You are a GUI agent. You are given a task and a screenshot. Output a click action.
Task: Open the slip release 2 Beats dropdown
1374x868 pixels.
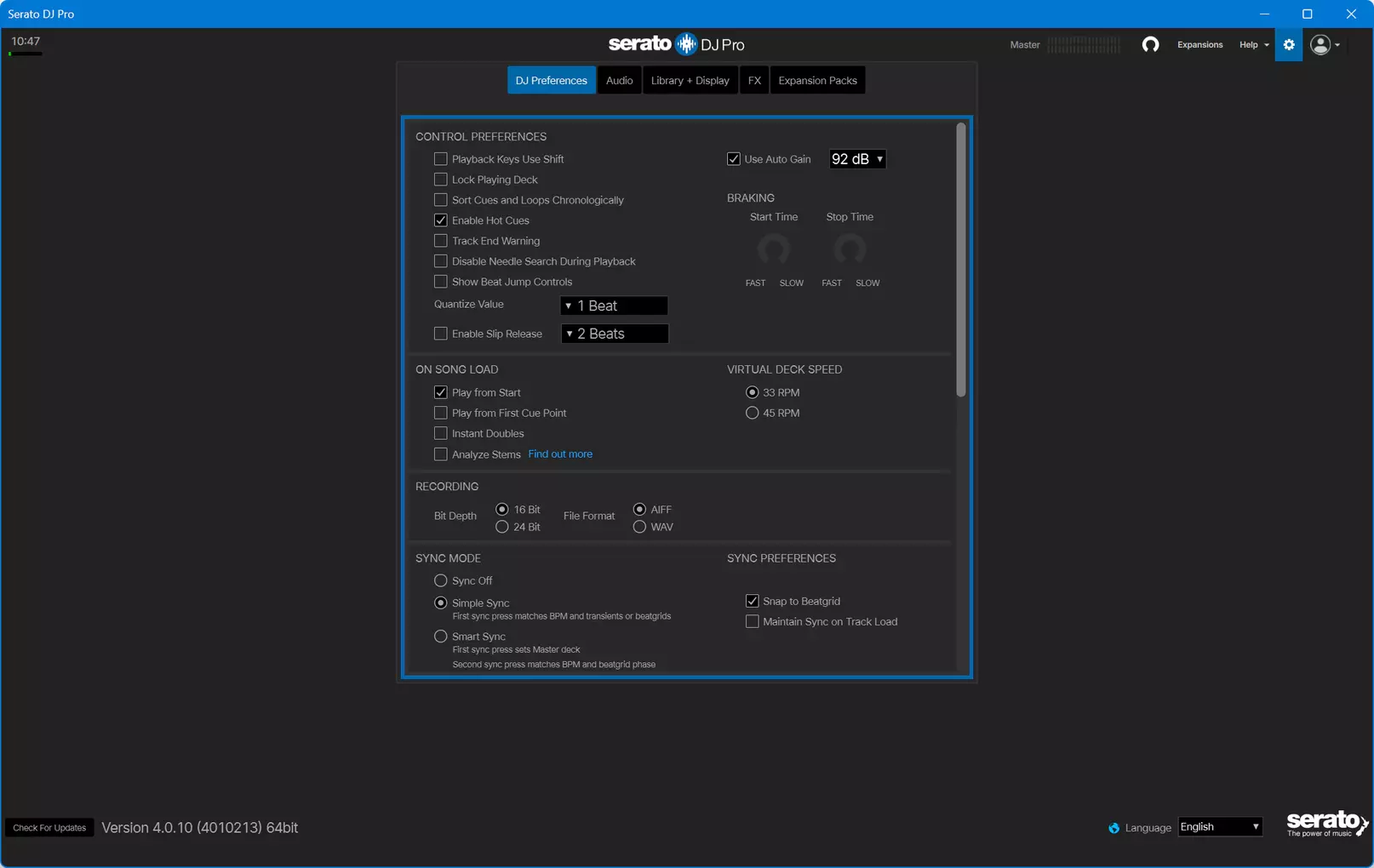tap(614, 334)
